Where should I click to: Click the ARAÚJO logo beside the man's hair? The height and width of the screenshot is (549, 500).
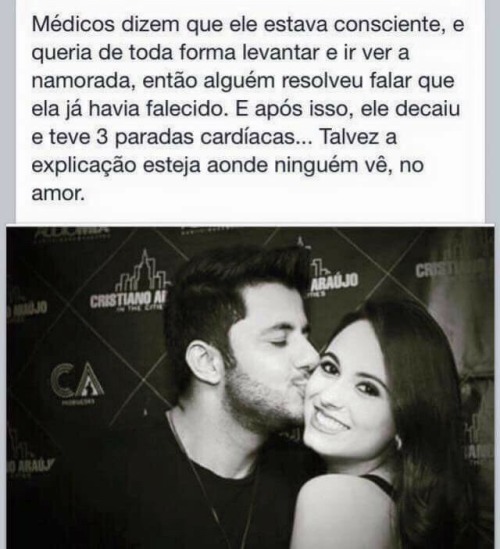coord(335,282)
